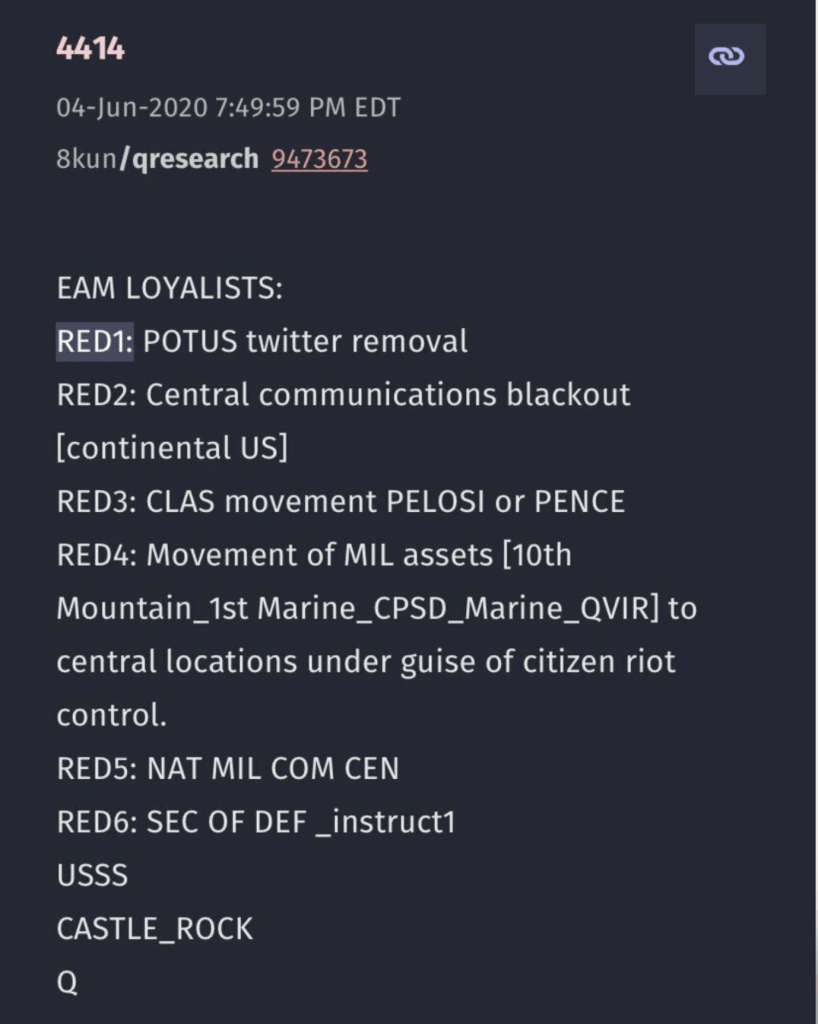Click the RED4 Movement of MIL assets line
This screenshot has width=818, height=1024.
tap(313, 555)
